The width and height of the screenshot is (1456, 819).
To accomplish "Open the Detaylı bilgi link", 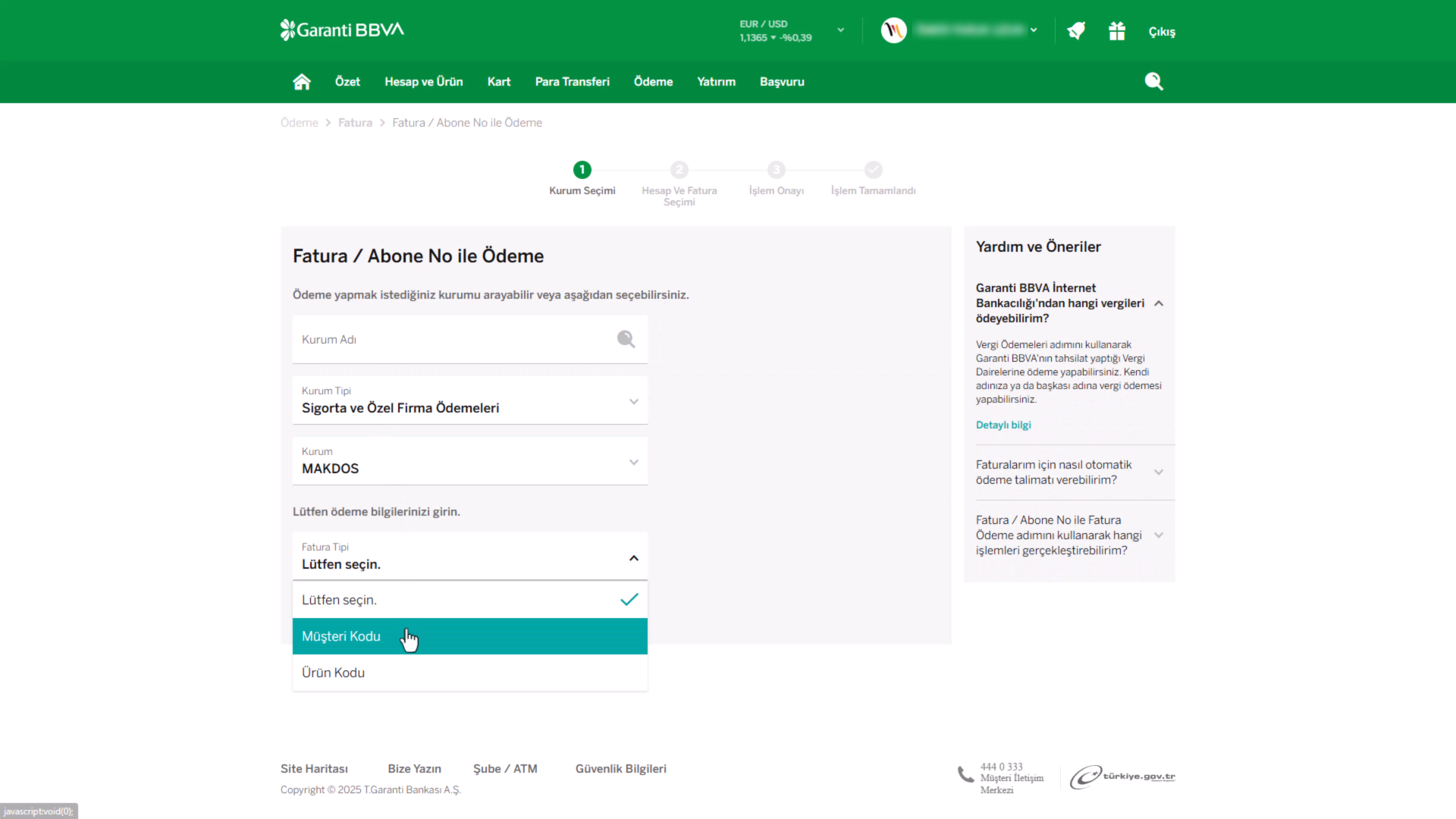I will coord(1003,425).
